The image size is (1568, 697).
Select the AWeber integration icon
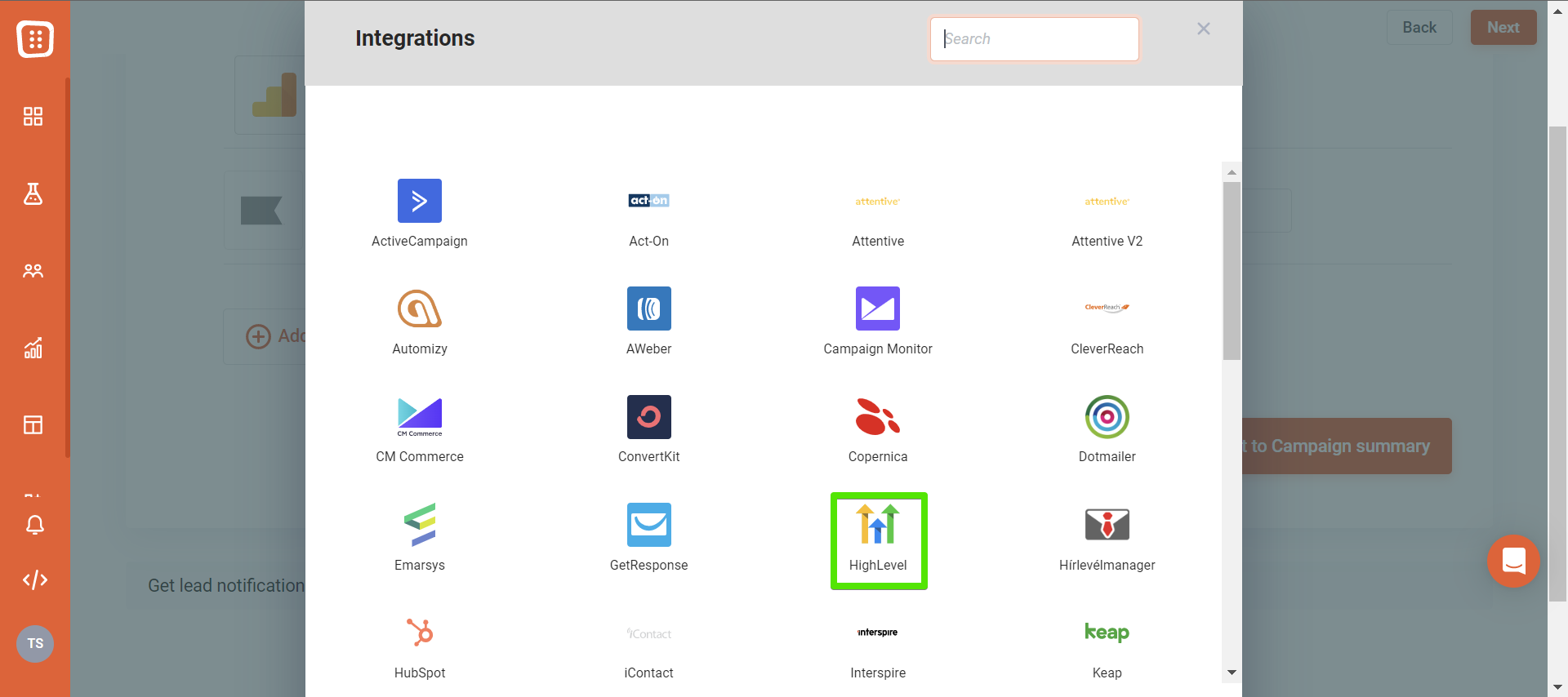coord(648,309)
